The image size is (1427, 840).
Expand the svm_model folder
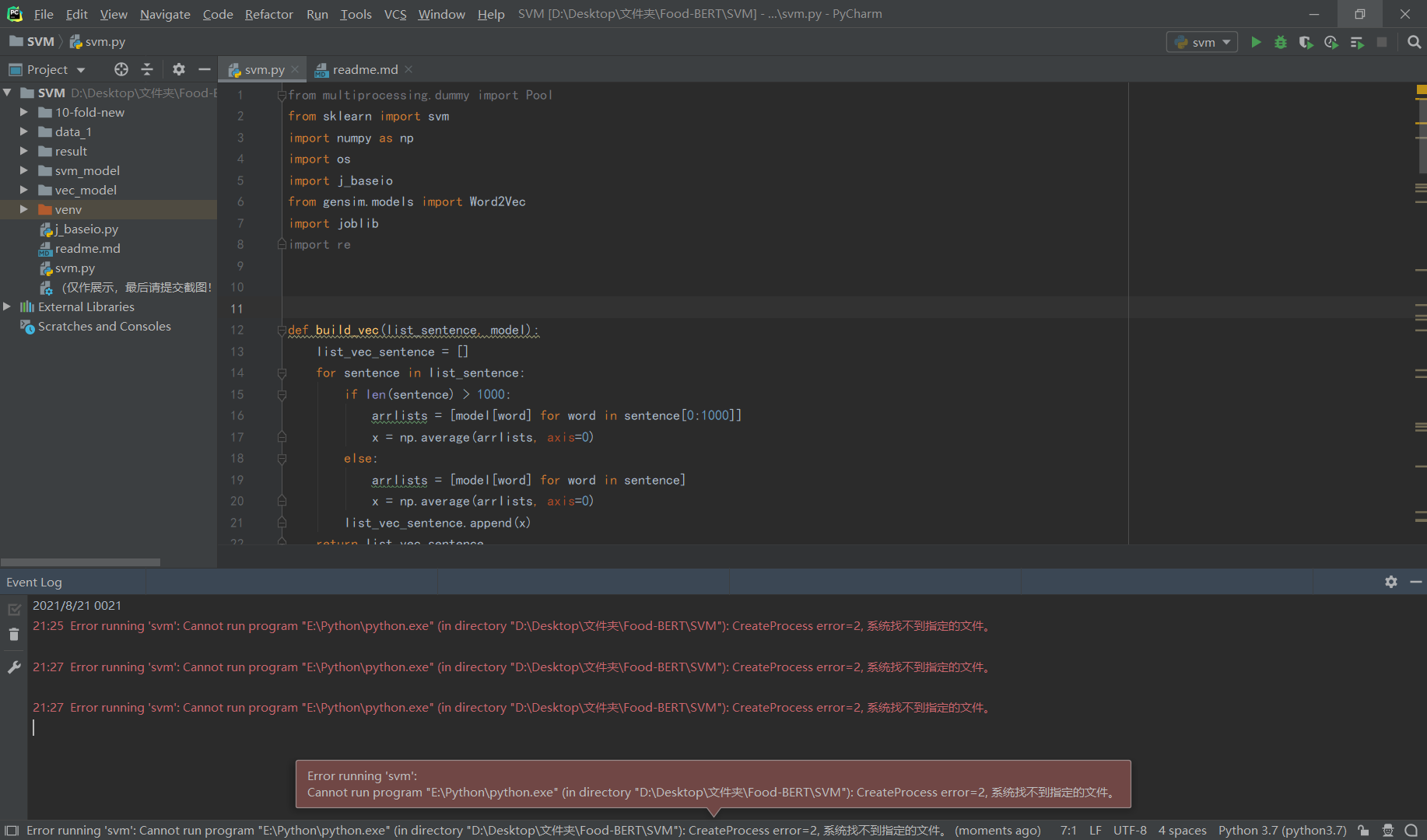click(23, 170)
